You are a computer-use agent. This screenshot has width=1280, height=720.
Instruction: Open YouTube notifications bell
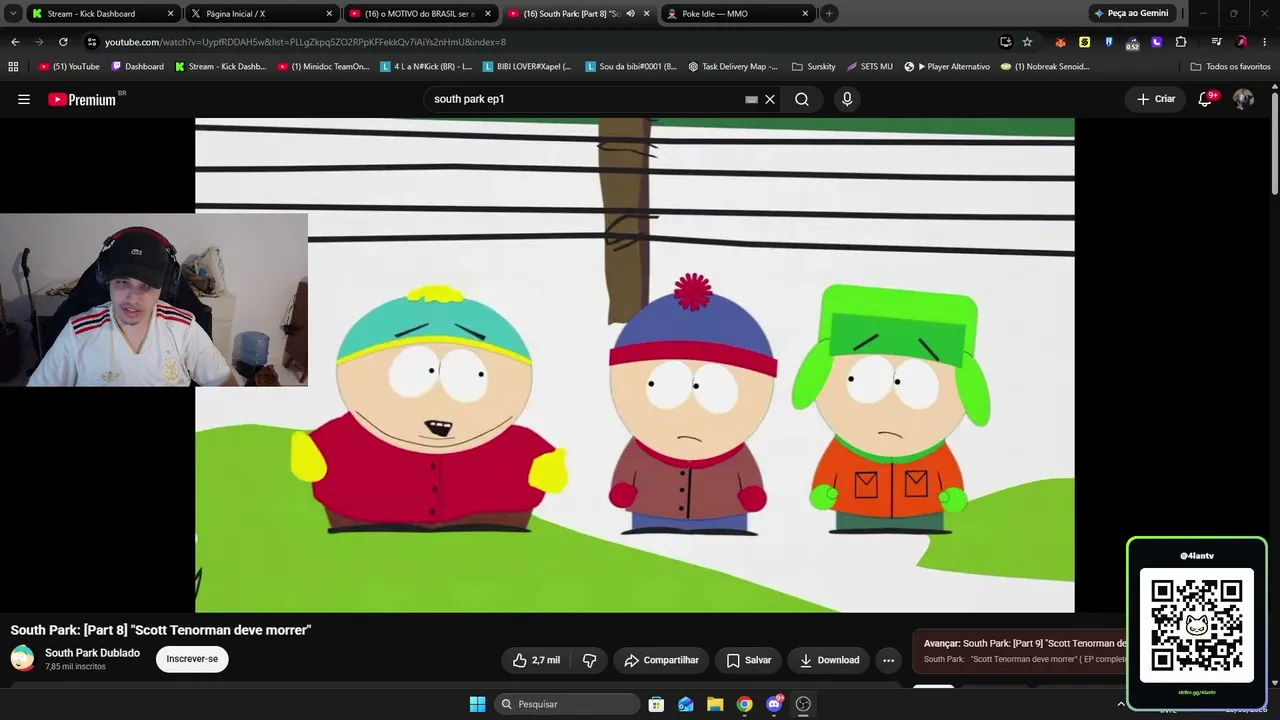click(x=1205, y=99)
